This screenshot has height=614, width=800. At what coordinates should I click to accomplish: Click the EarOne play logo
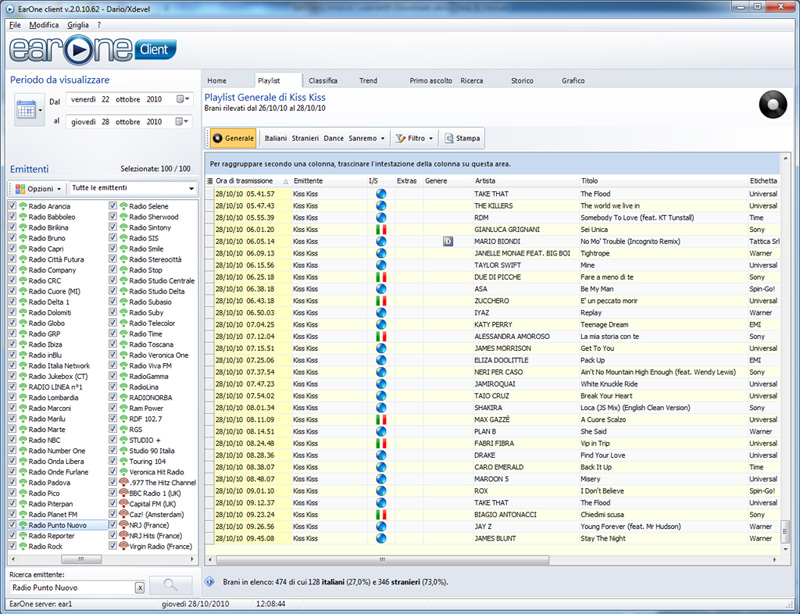(x=79, y=50)
